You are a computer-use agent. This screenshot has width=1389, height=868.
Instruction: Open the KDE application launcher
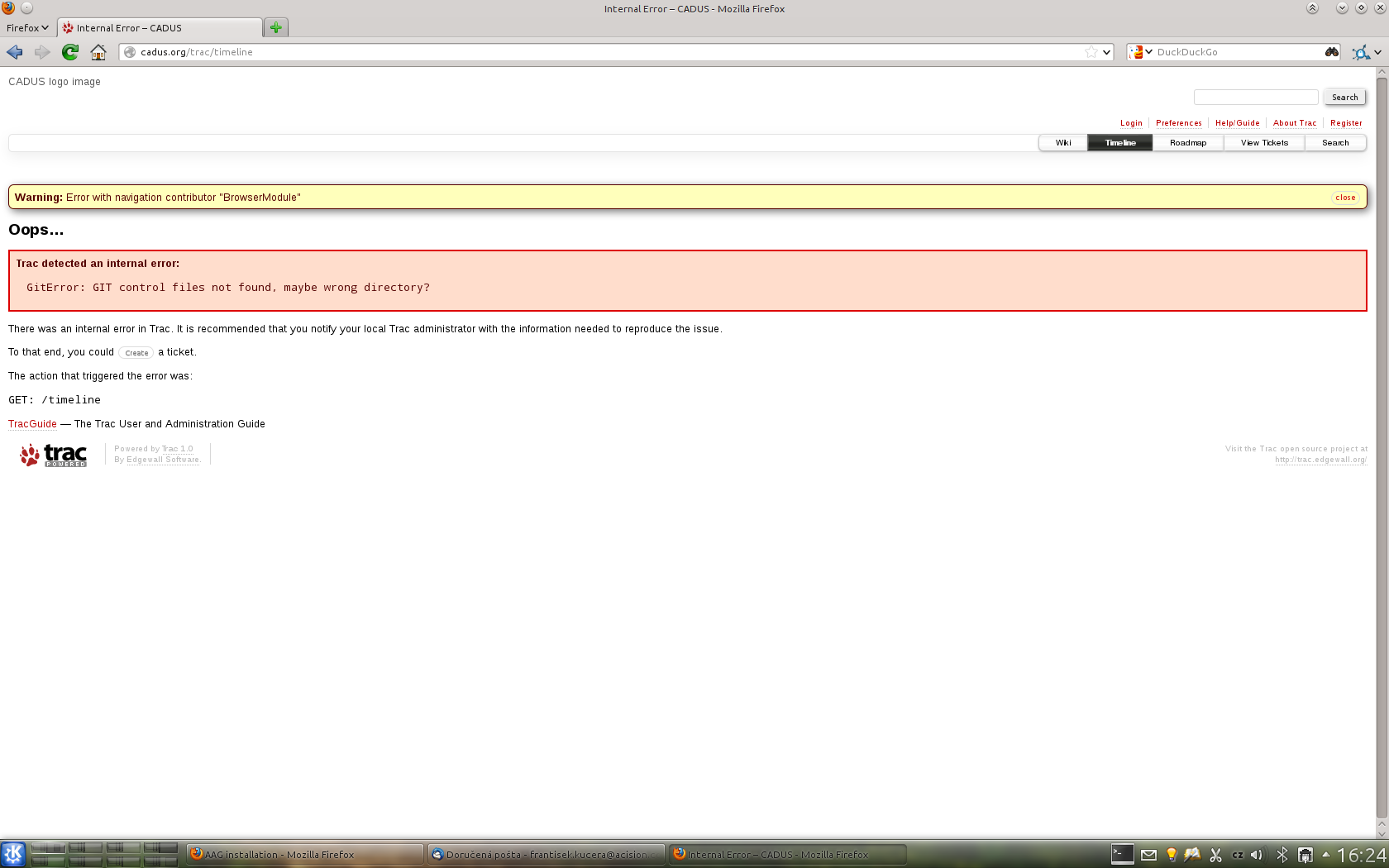13,854
